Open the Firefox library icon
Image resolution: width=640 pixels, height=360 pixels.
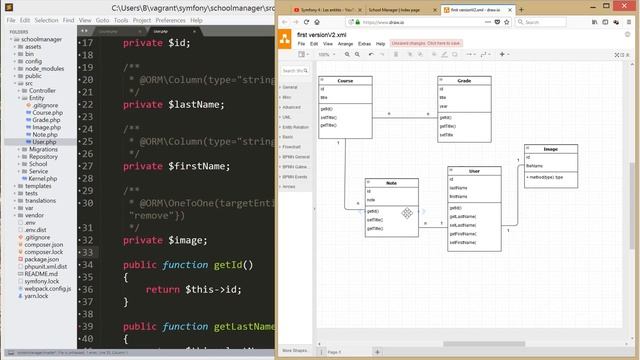[x=594, y=22]
